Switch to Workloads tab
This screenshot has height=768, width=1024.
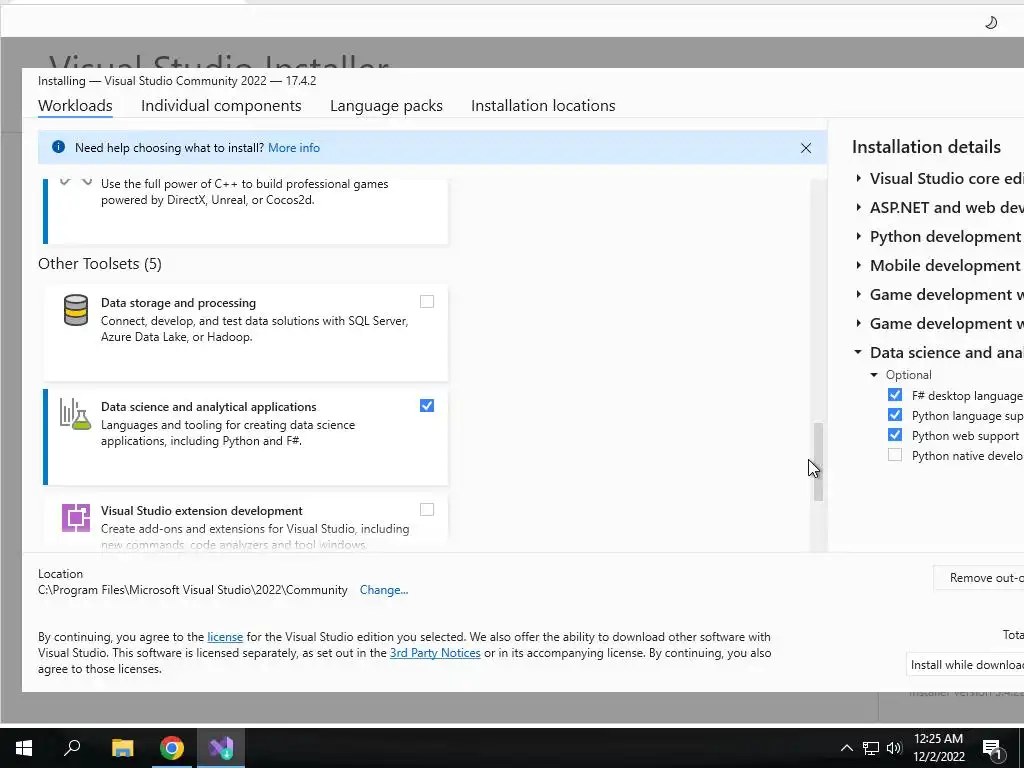click(x=75, y=106)
